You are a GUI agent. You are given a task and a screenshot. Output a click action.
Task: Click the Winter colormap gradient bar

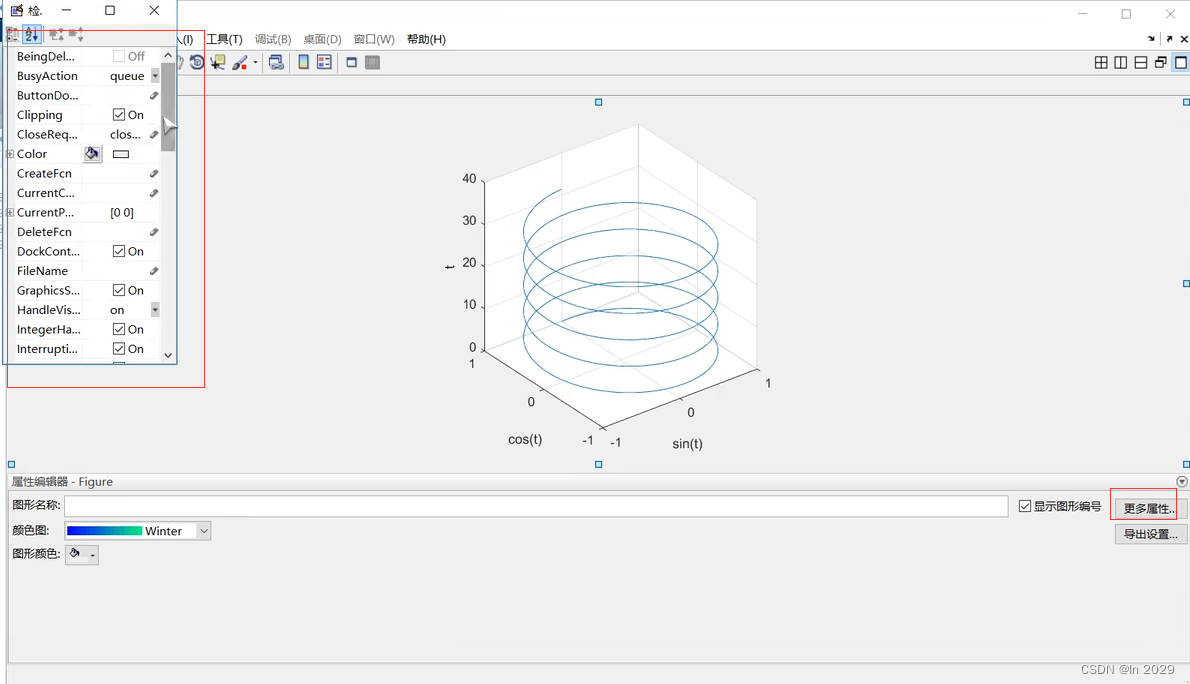pos(104,531)
